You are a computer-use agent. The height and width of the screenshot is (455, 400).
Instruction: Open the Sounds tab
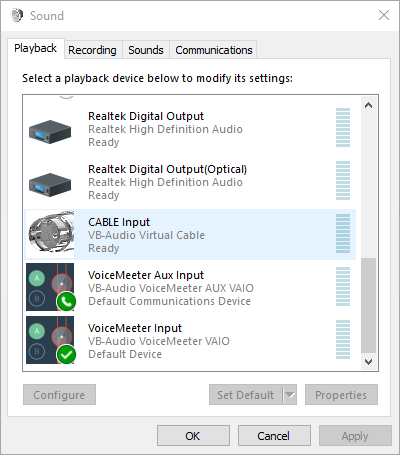coord(146,50)
